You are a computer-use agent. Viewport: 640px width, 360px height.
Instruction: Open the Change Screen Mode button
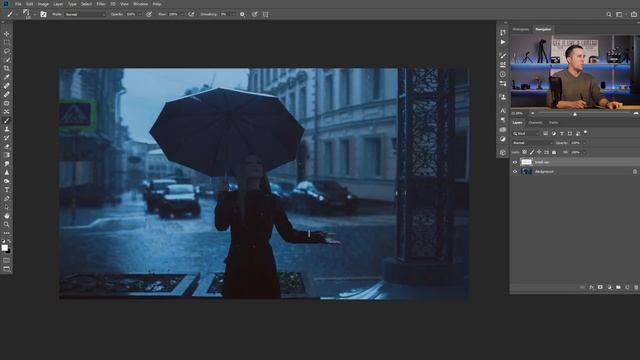point(7,269)
